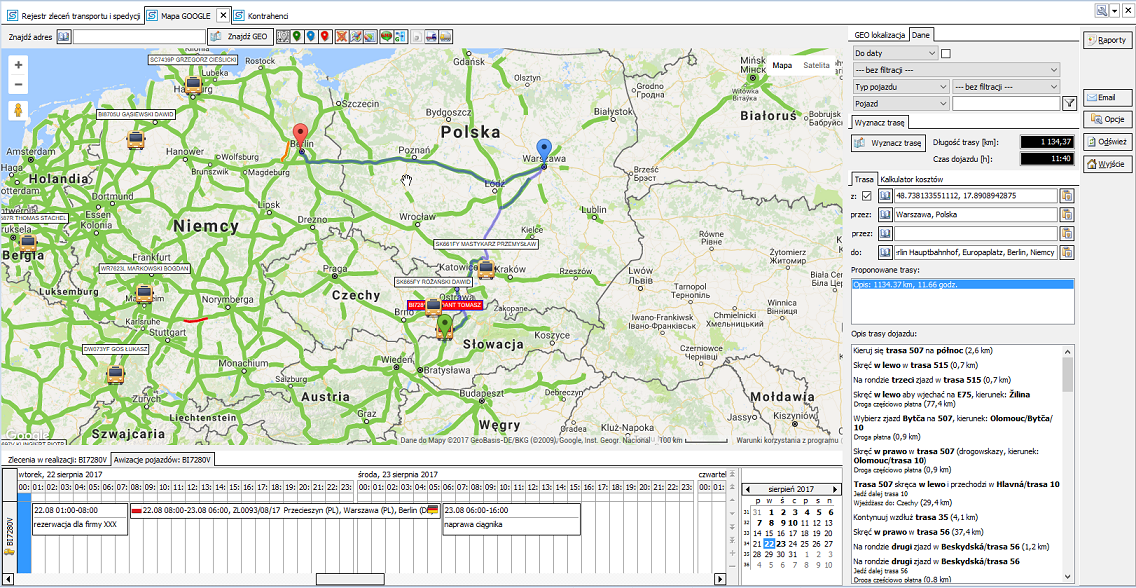Screen dimensions: 1136x588
Task: Click the Raporty button
Action: 1107,41
